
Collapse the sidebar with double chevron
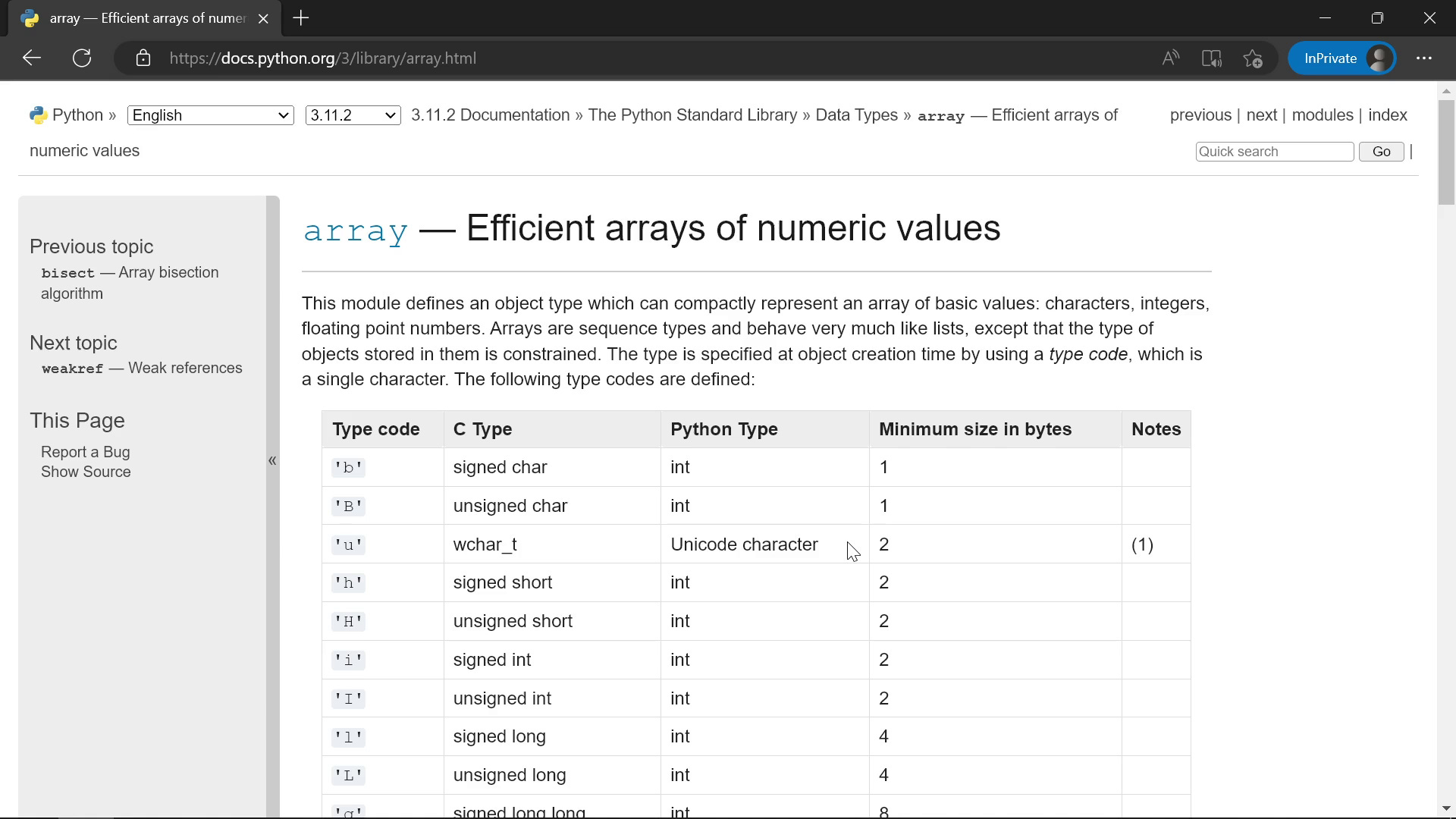(x=272, y=460)
